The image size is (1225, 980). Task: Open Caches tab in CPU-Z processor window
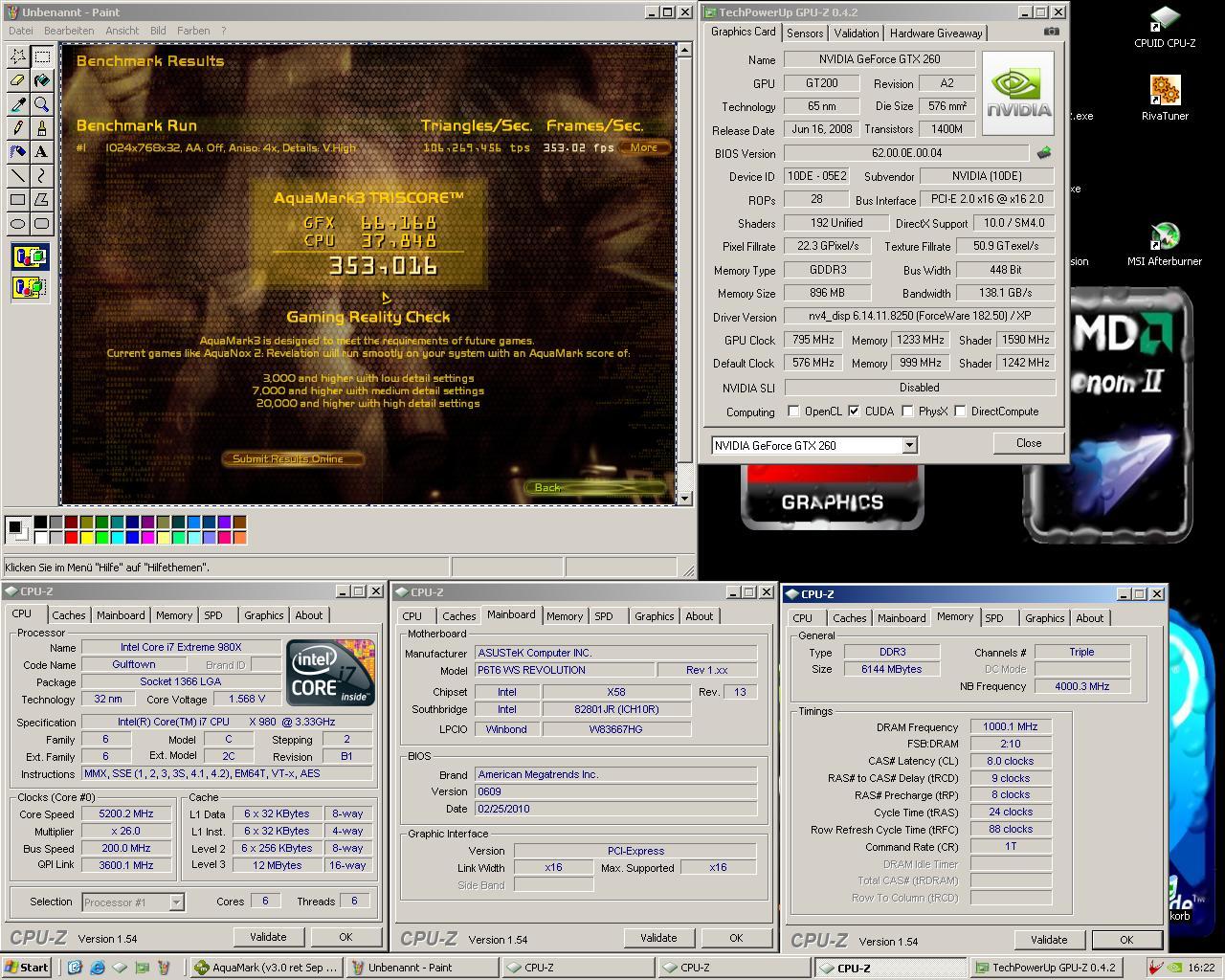pos(69,615)
